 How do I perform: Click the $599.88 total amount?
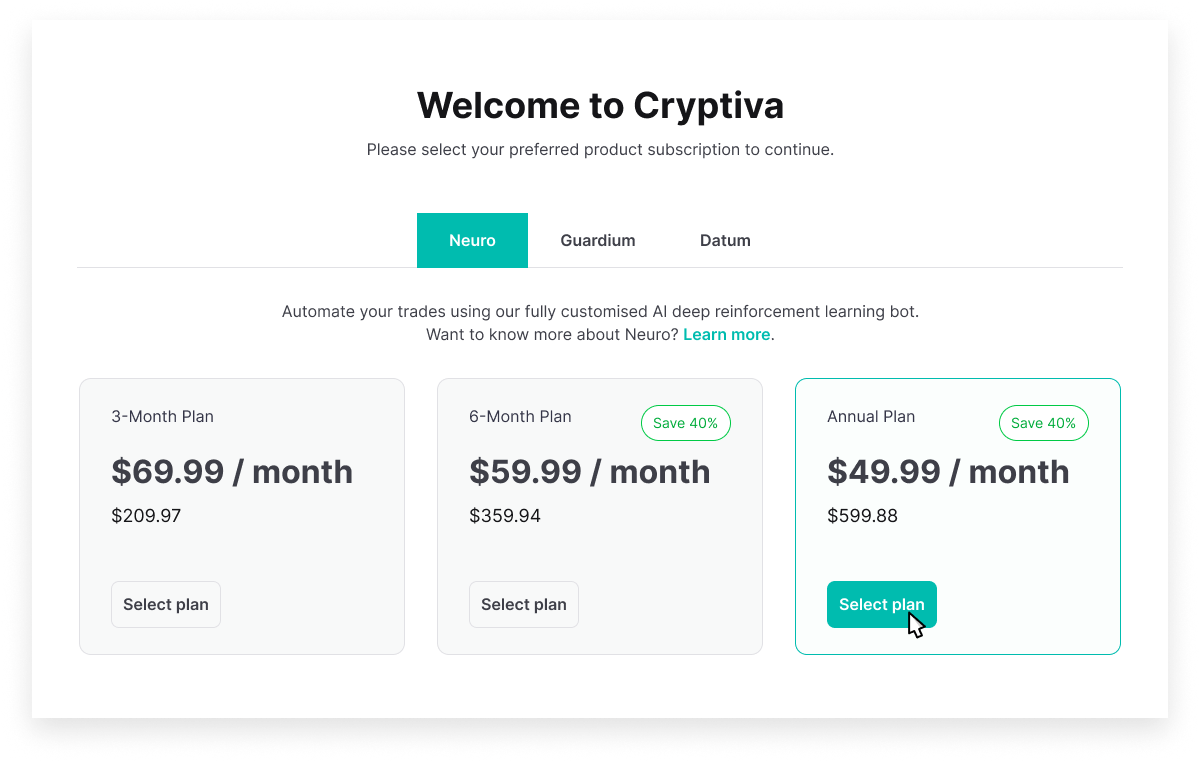[x=862, y=517]
